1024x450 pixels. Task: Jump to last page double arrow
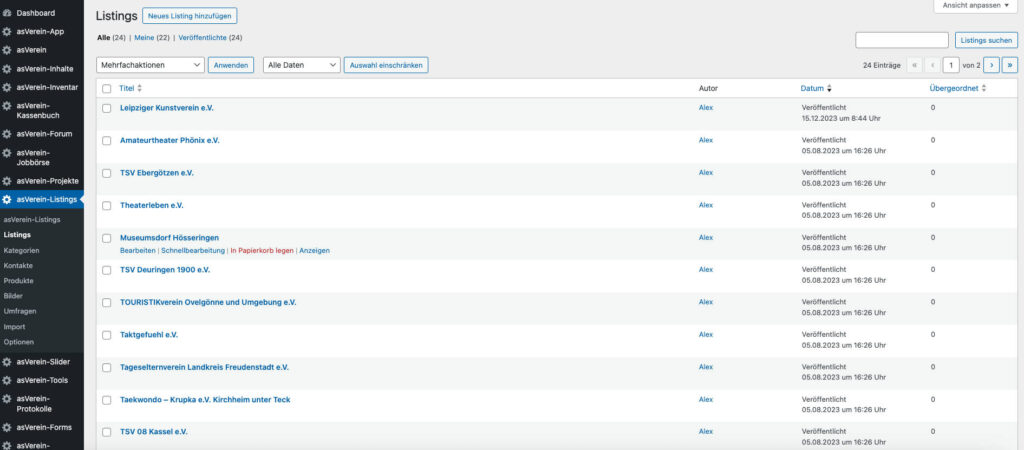pos(1010,65)
